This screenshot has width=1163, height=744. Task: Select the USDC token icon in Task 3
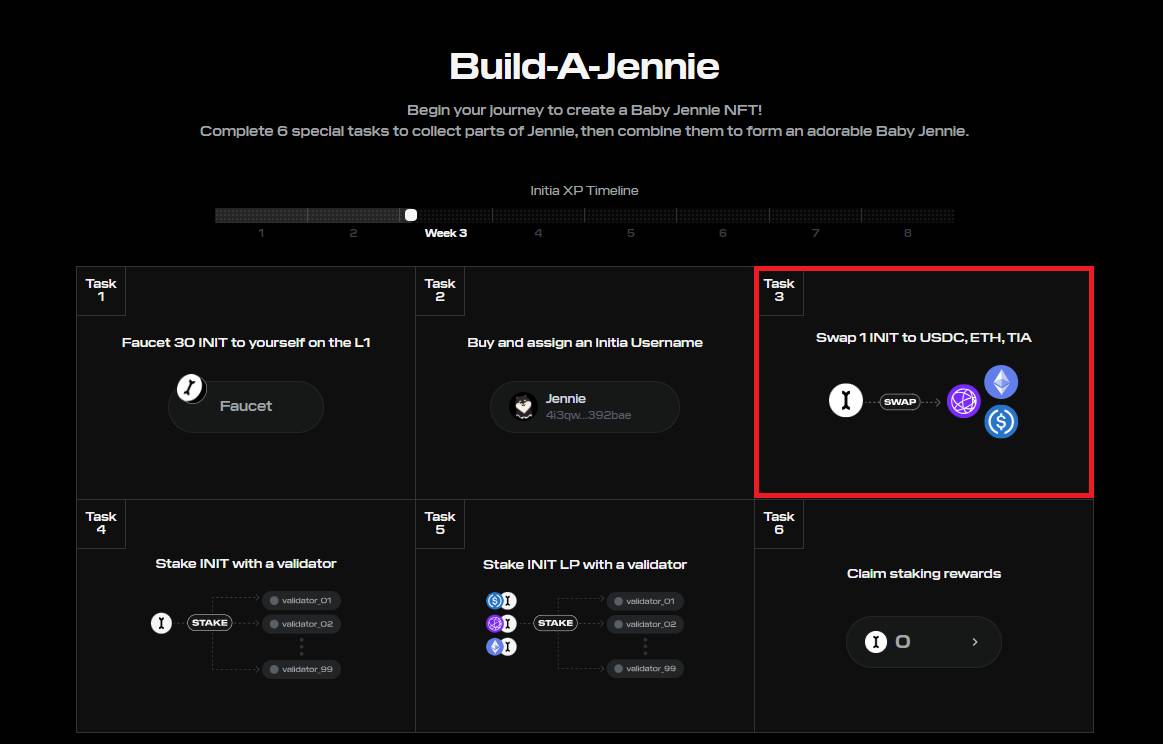(x=1001, y=421)
